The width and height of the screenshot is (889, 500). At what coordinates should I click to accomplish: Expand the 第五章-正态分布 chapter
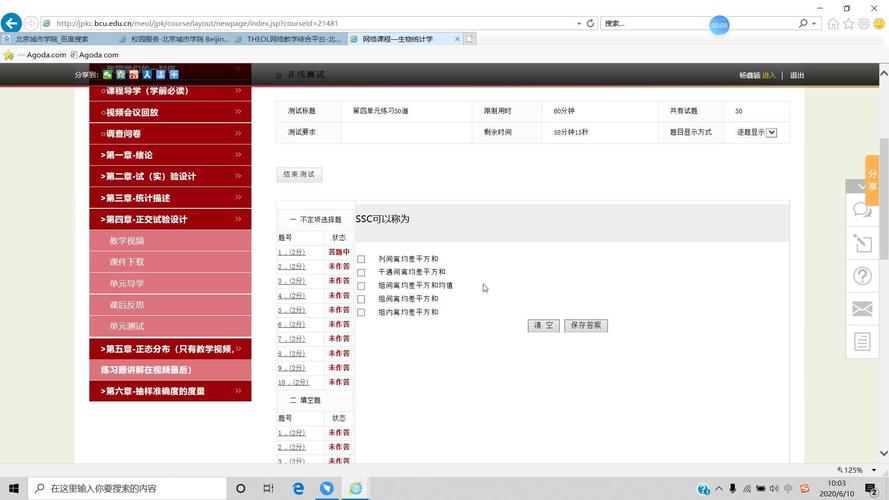click(170, 349)
